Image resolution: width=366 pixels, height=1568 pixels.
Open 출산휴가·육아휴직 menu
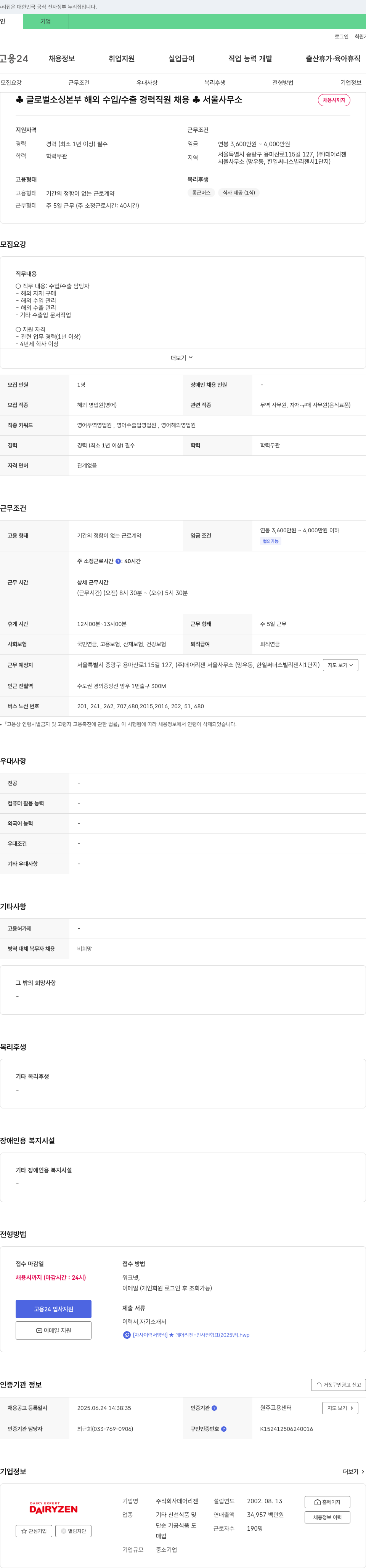(x=333, y=58)
